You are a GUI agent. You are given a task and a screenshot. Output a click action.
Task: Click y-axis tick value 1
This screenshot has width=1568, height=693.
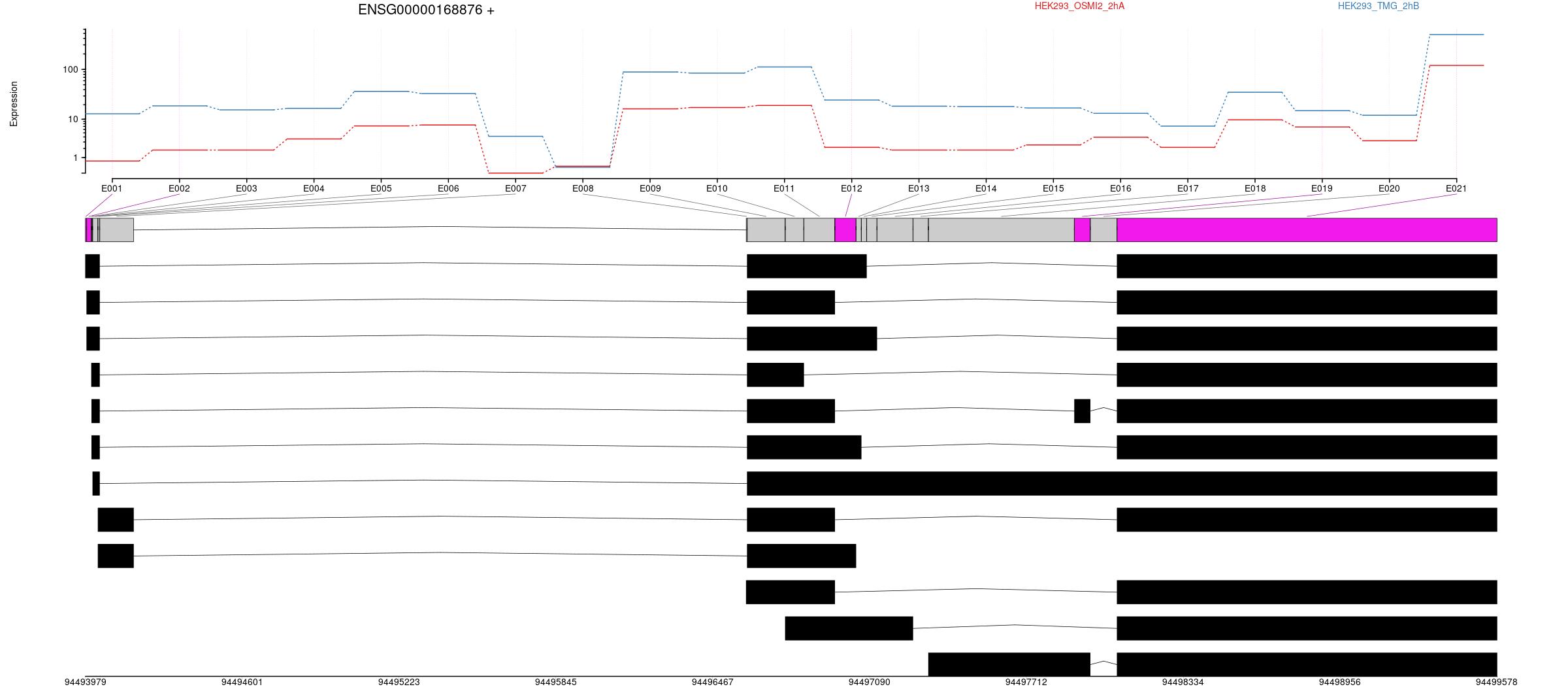[x=76, y=158]
